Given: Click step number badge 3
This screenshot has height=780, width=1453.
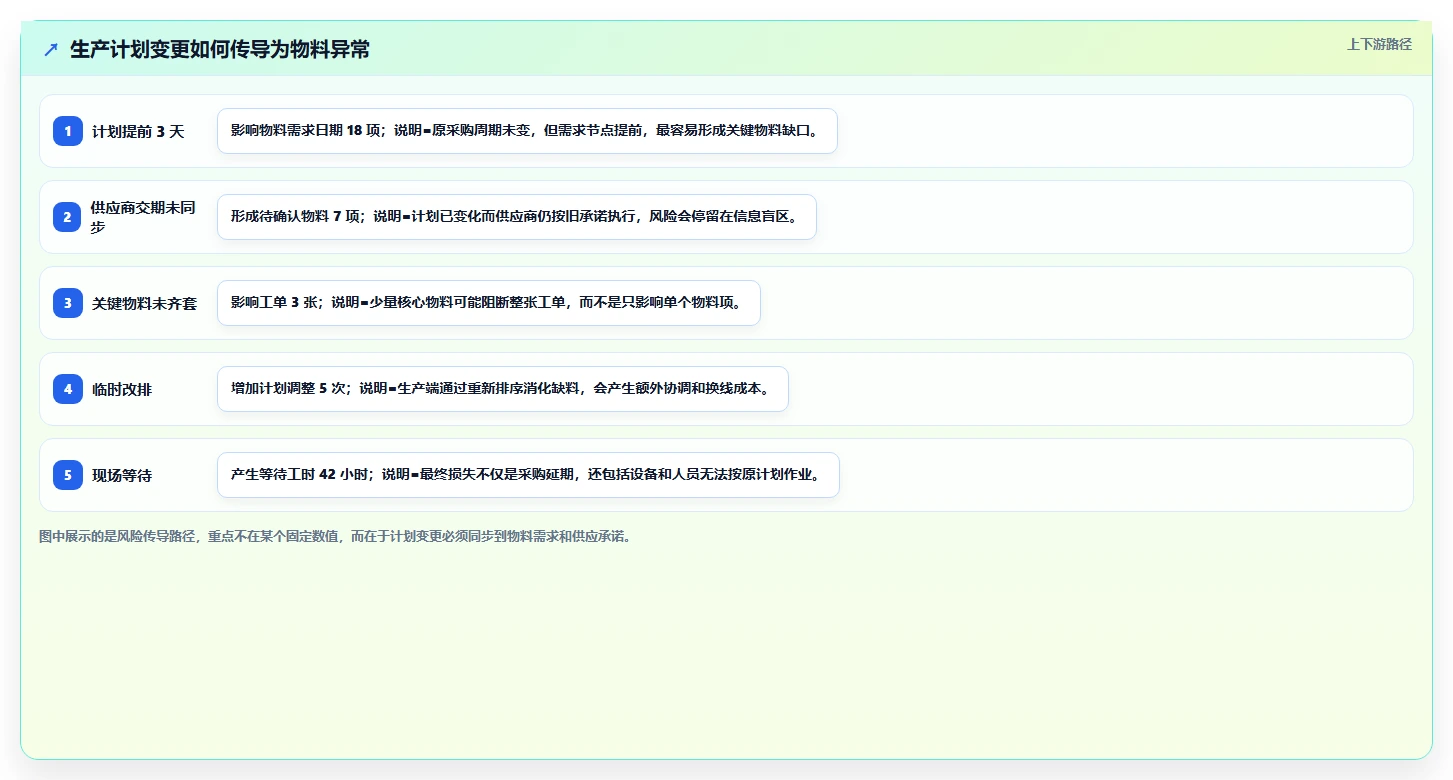Looking at the screenshot, I should [68, 303].
